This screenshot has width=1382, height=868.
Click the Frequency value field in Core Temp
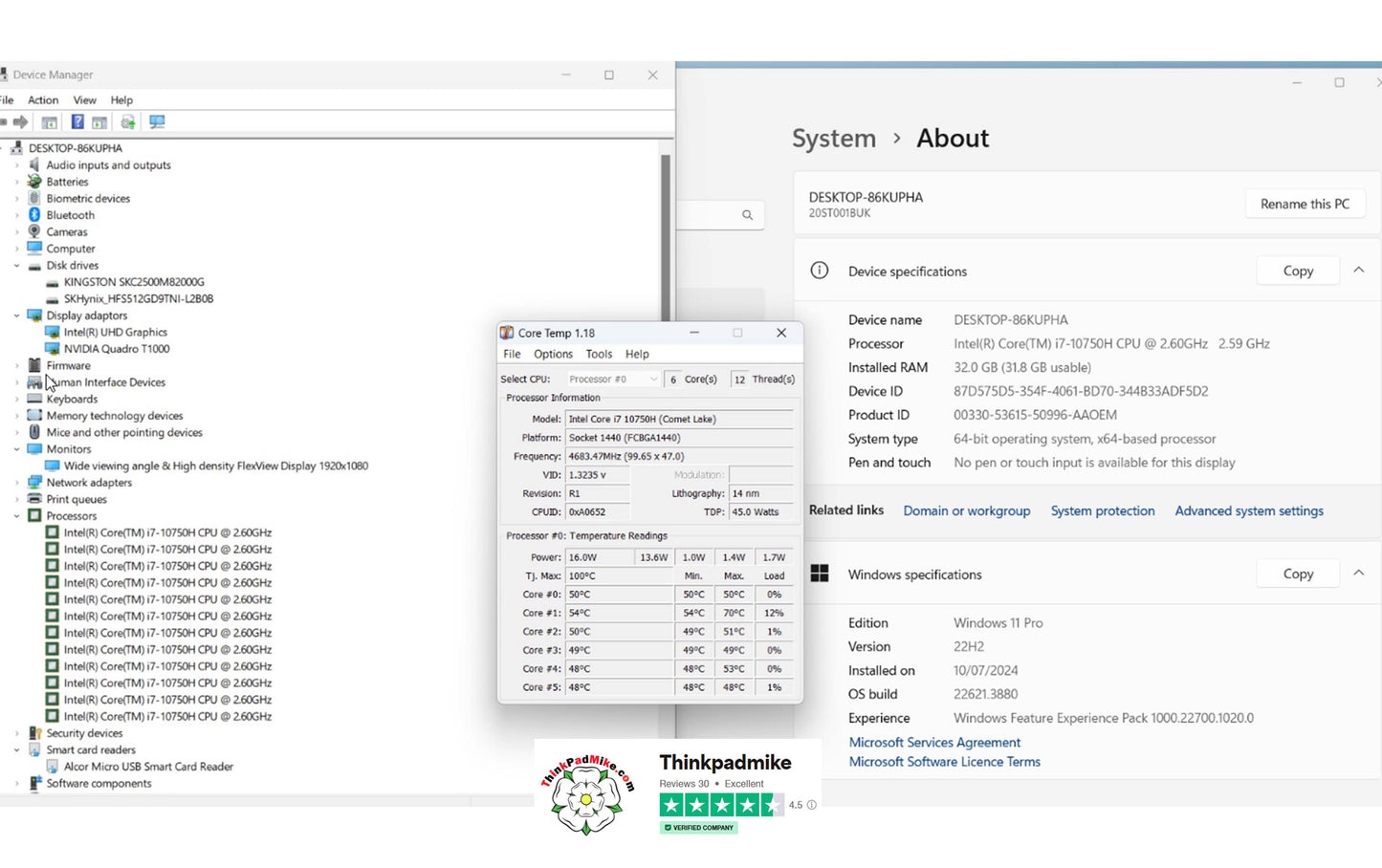point(679,457)
